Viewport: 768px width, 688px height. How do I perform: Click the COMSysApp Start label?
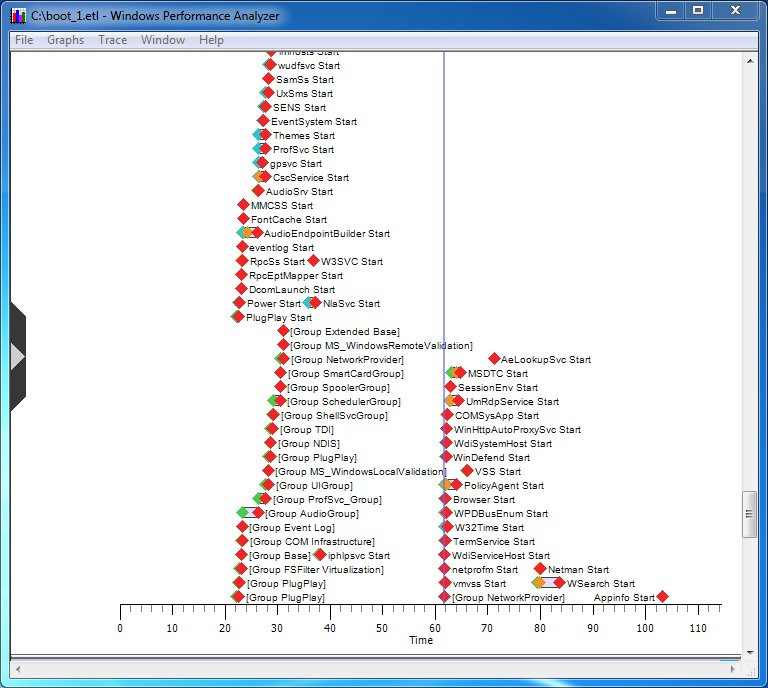(x=497, y=416)
